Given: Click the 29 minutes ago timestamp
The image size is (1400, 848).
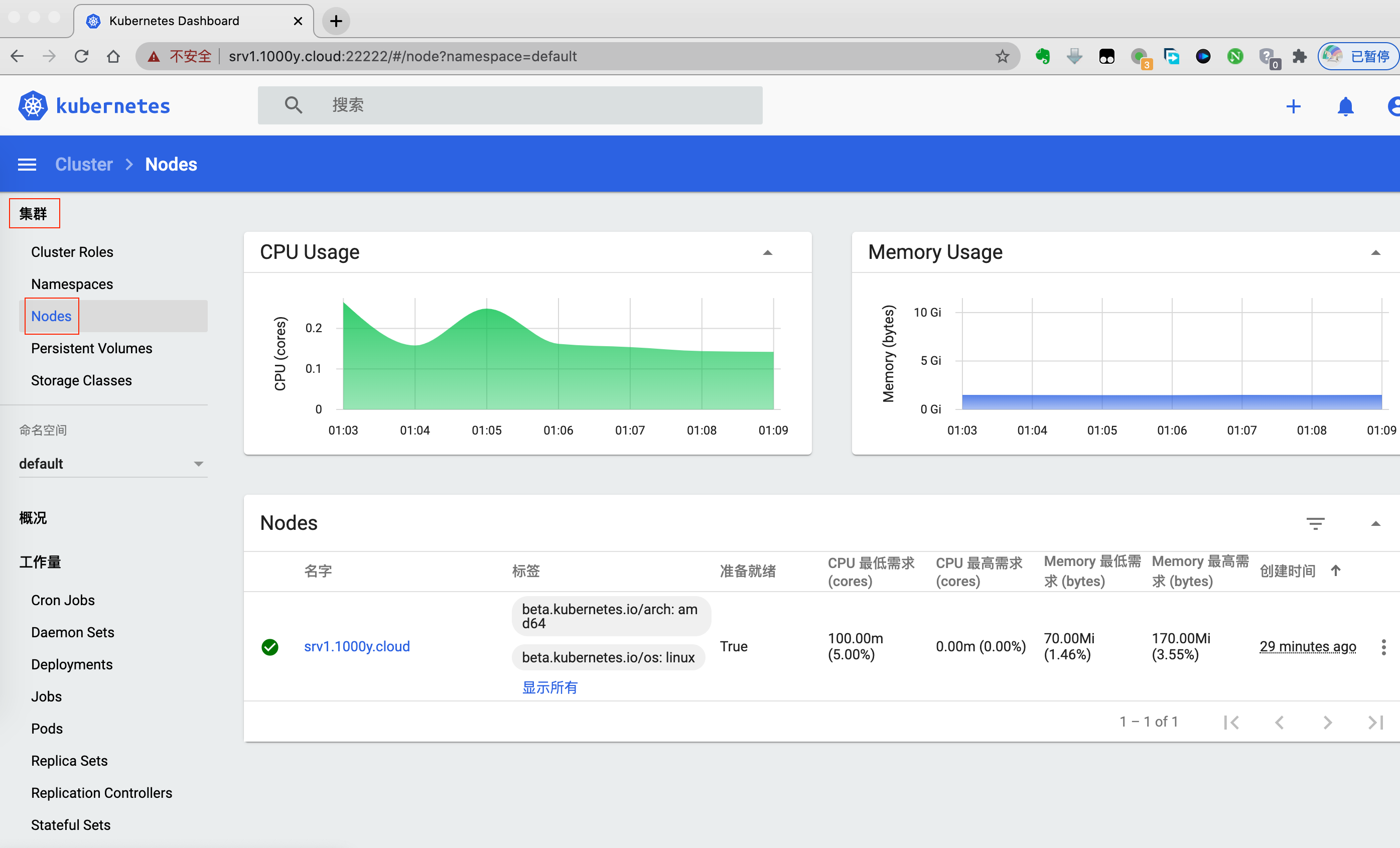Looking at the screenshot, I should pos(1308,647).
